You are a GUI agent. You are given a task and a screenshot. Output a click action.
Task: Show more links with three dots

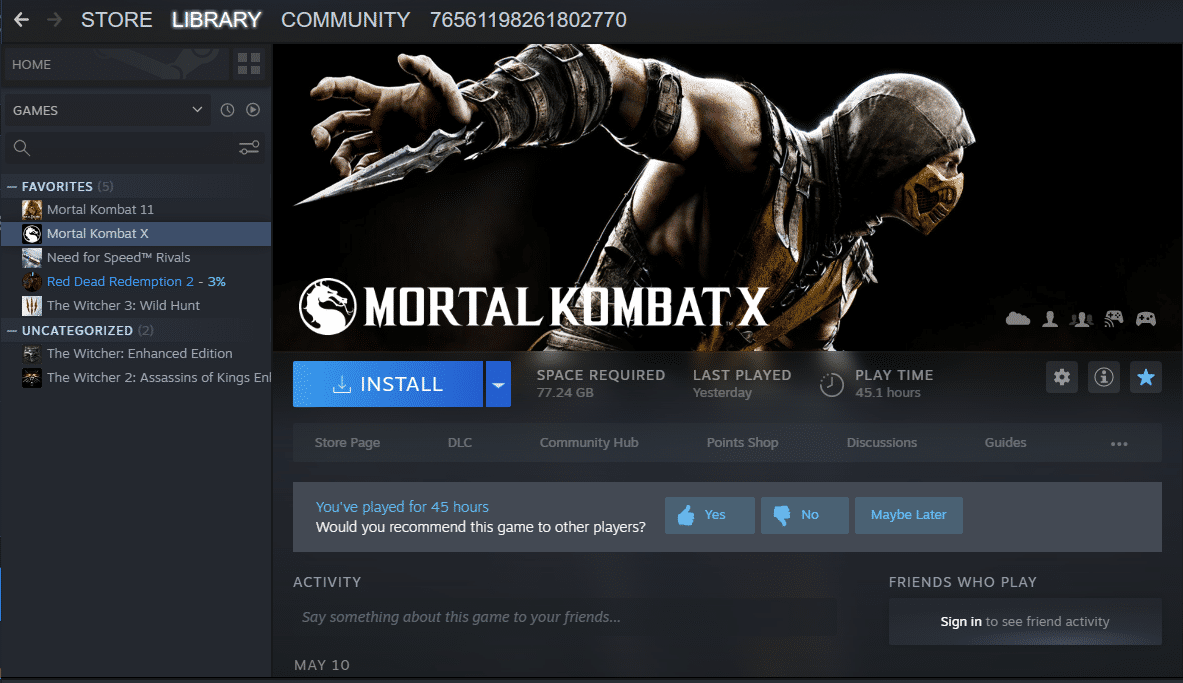pos(1119,444)
